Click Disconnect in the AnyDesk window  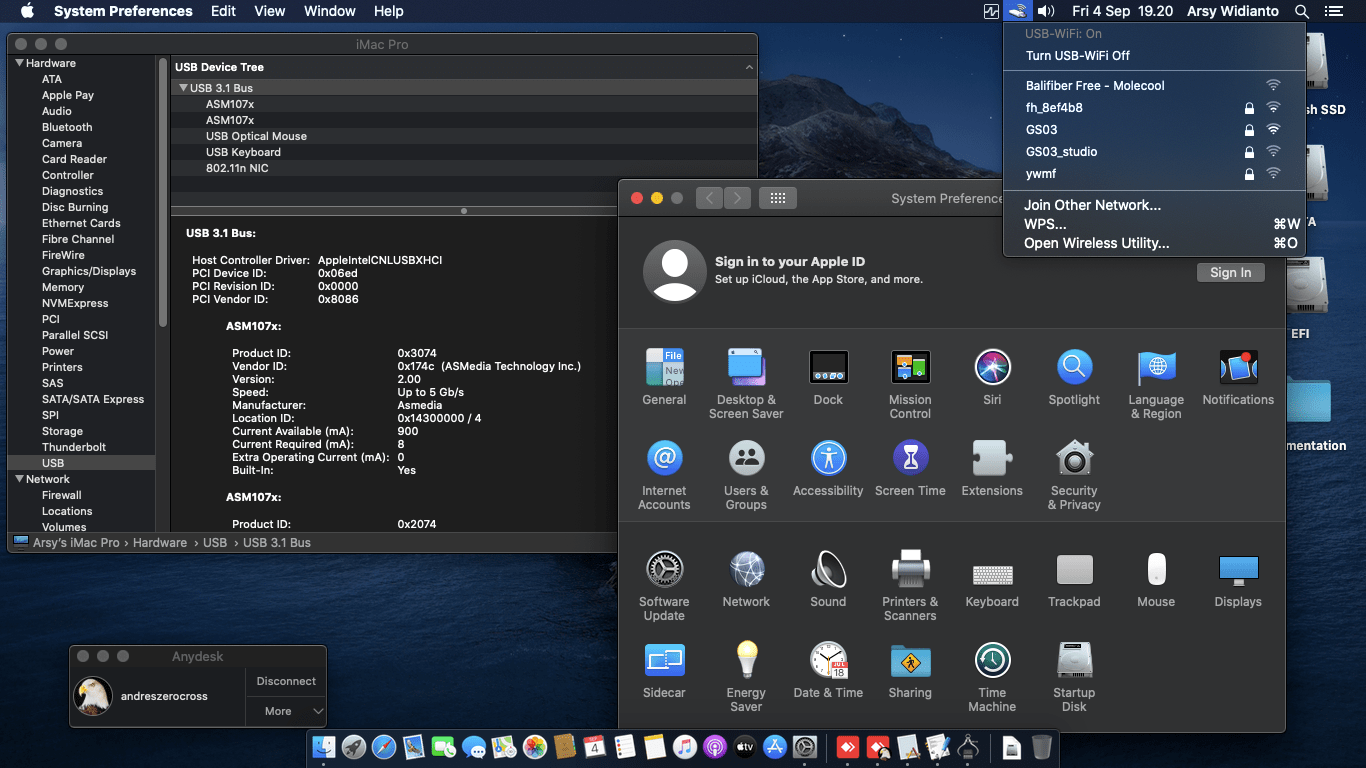click(x=286, y=681)
